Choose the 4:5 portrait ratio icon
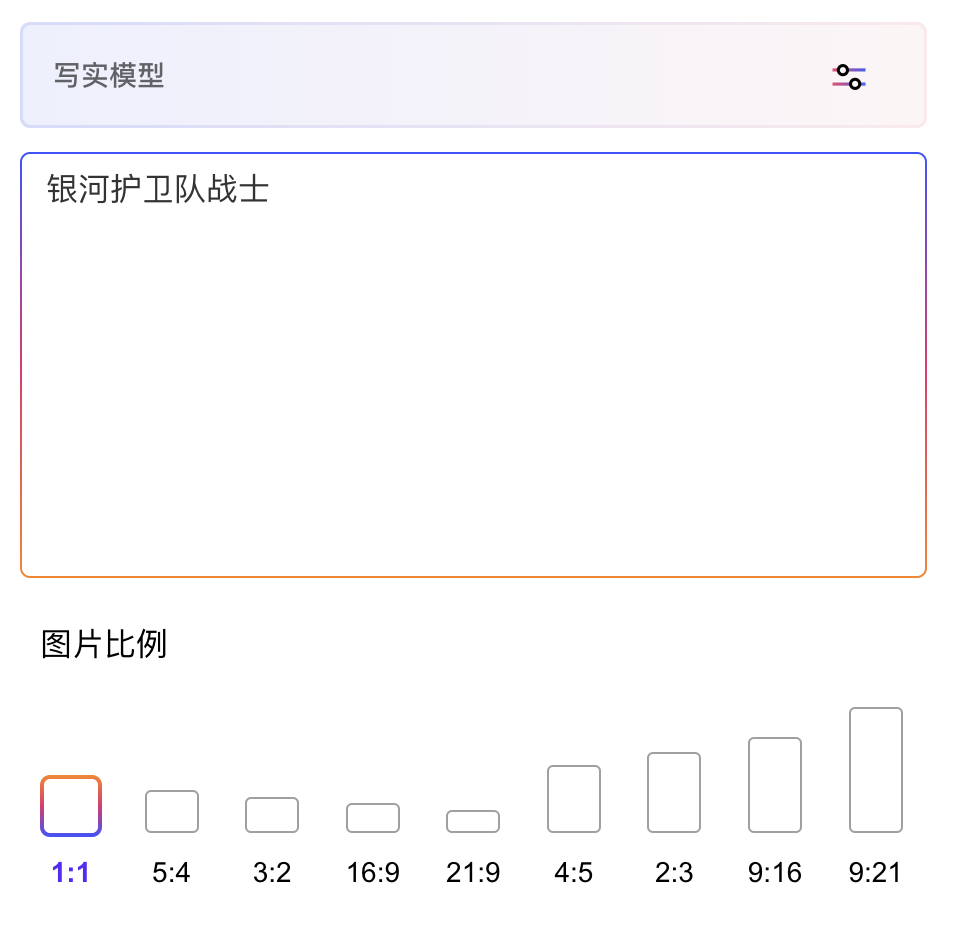Screen dimensions: 956x930 point(574,799)
